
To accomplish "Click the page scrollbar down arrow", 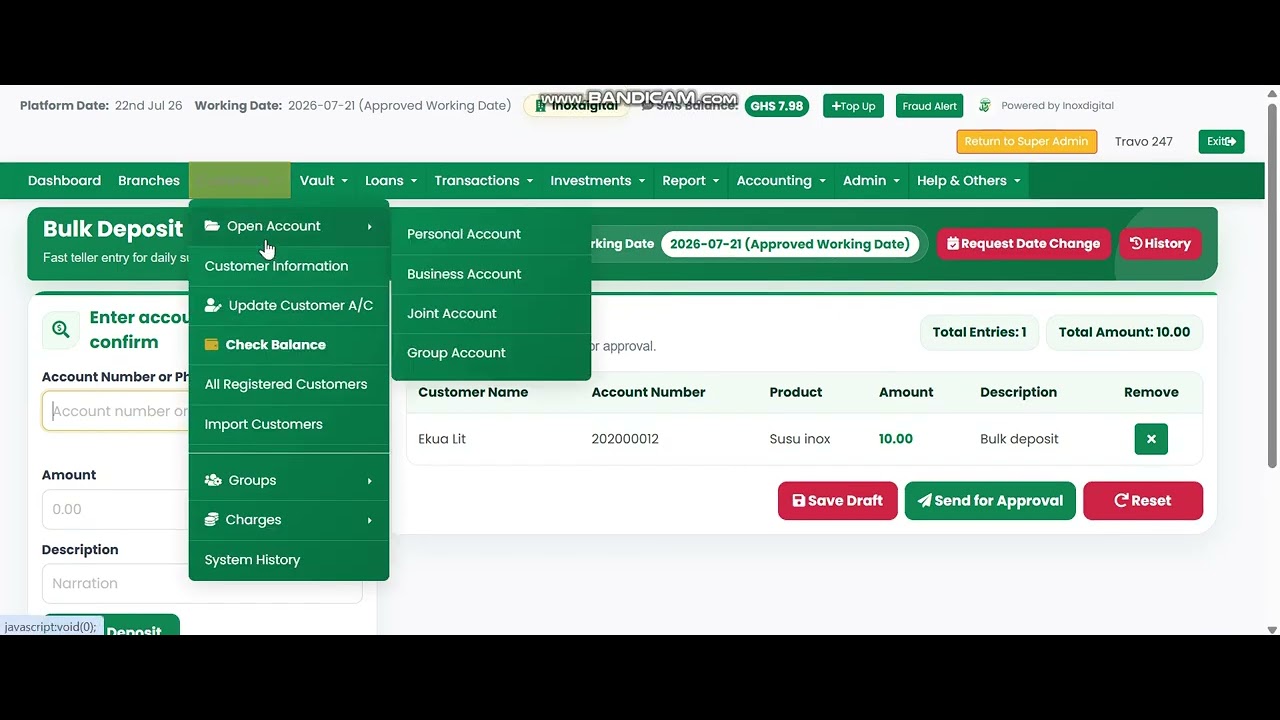I will click(1272, 630).
